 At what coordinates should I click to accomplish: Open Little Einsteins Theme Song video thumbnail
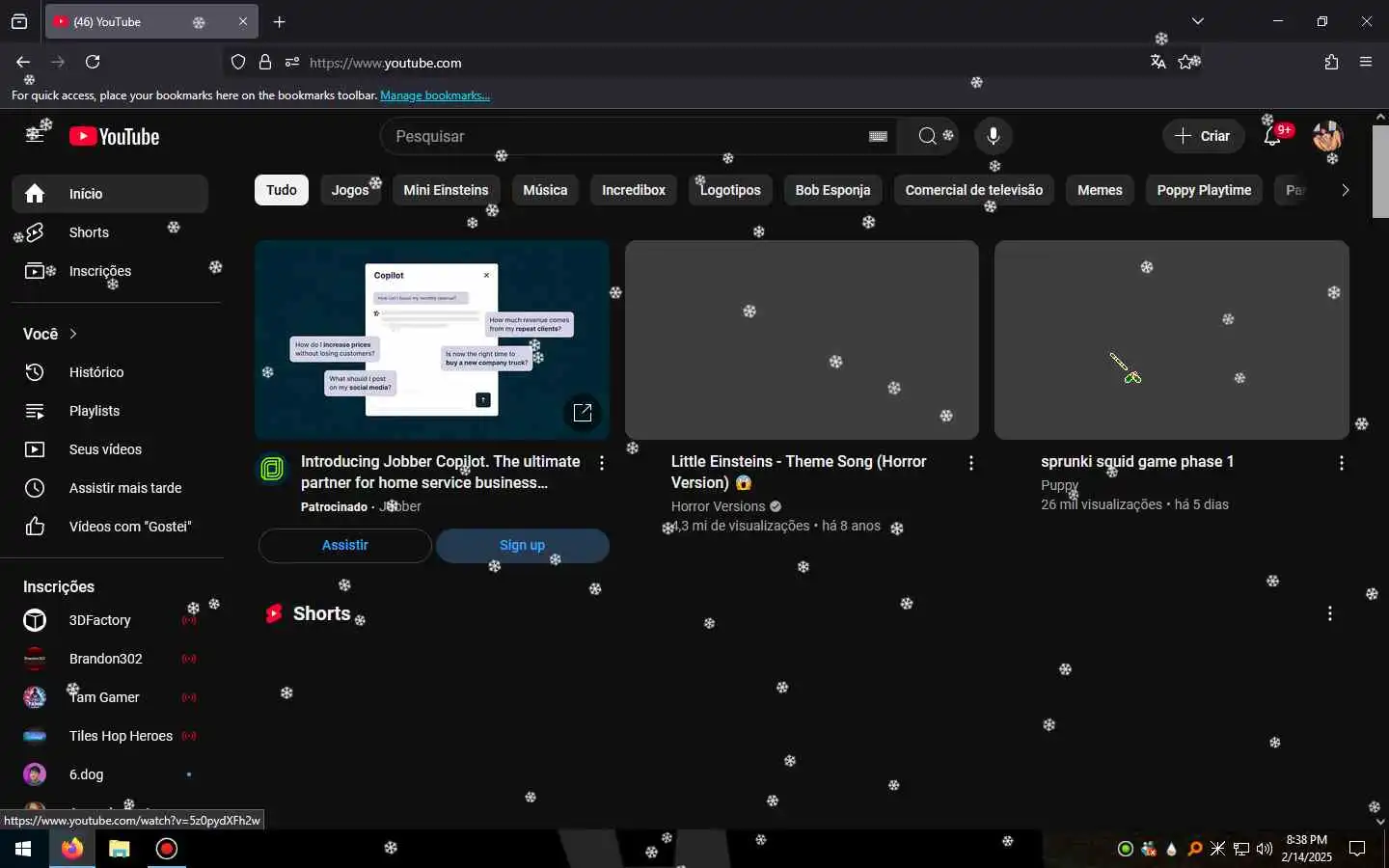coord(802,339)
